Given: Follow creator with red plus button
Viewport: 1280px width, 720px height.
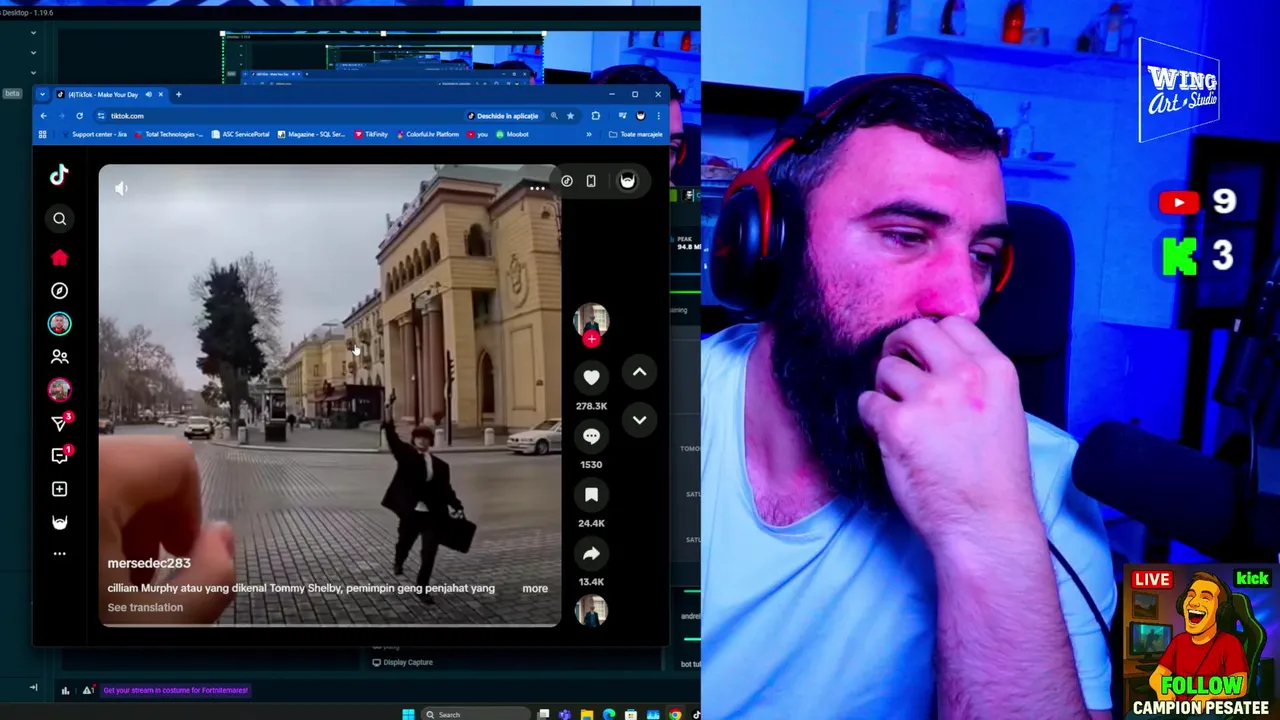Looking at the screenshot, I should tap(591, 339).
